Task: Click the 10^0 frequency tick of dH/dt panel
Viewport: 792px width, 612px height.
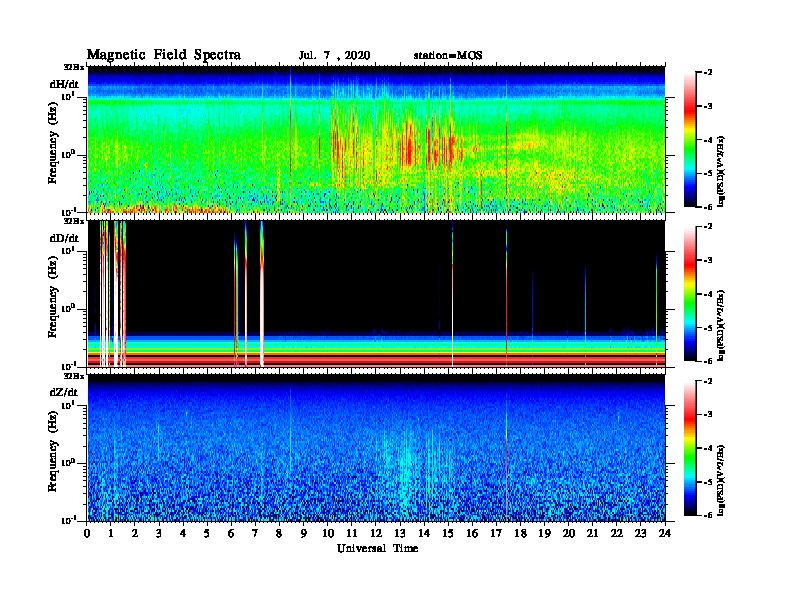Action: 68,155
